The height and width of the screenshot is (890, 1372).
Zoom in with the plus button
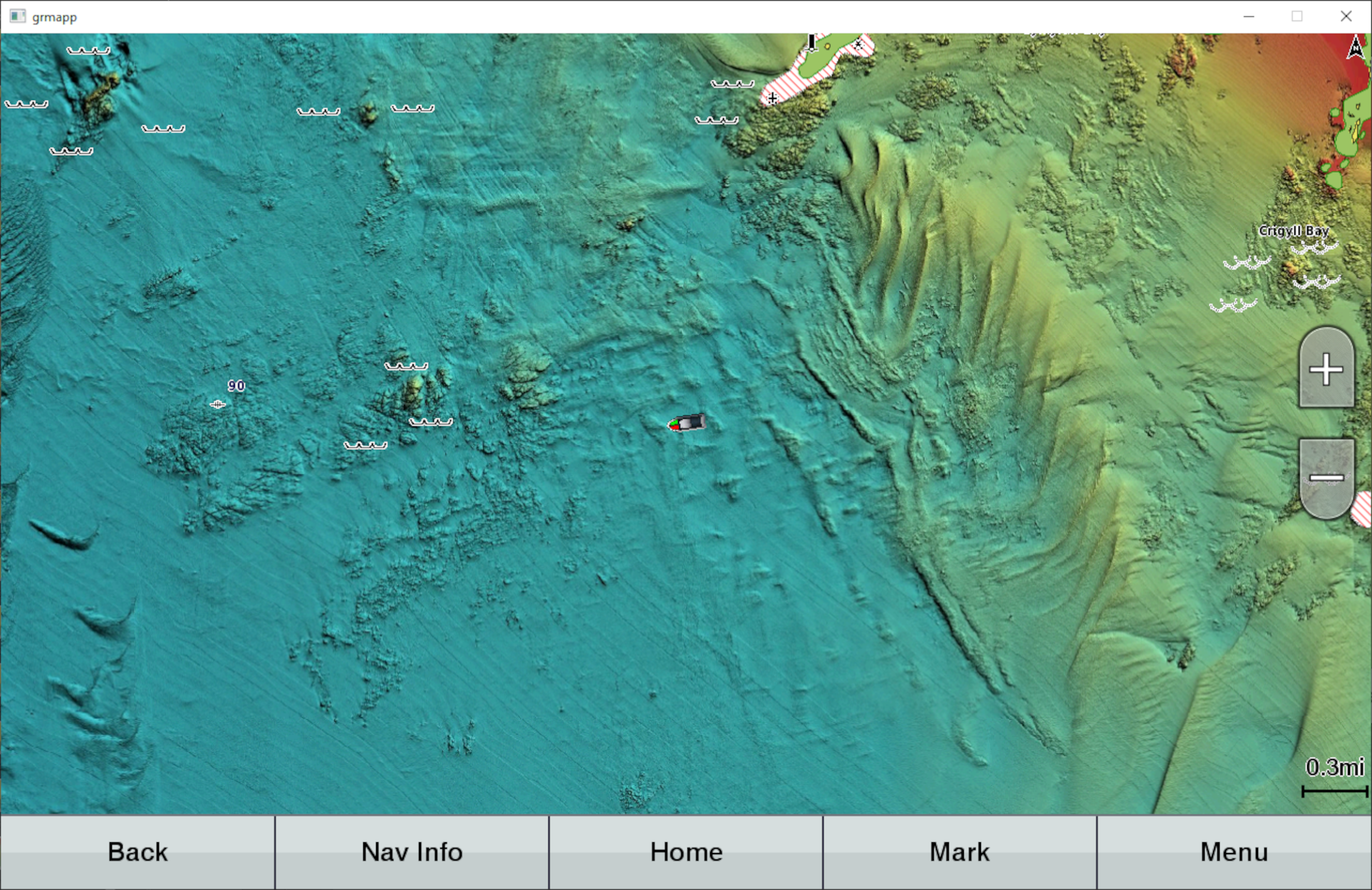pos(1326,370)
